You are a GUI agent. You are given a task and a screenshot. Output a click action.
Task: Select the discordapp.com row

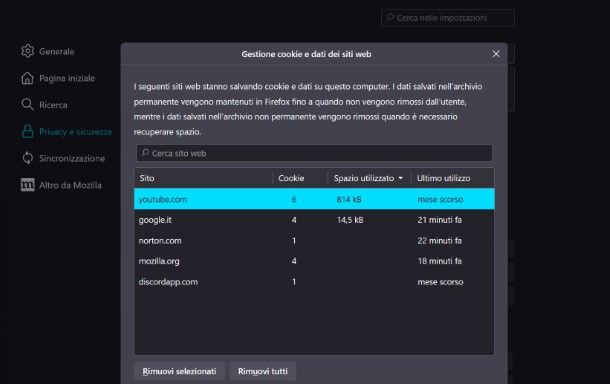[314, 282]
